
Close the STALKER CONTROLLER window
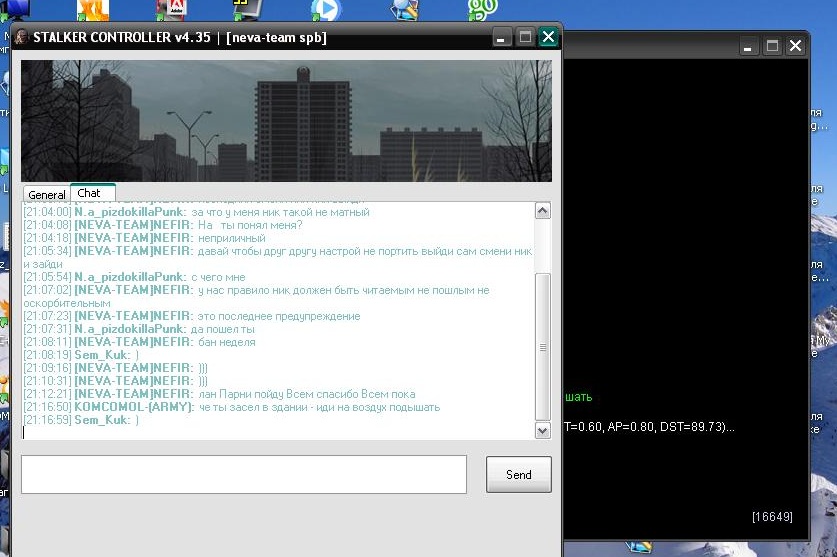point(547,38)
